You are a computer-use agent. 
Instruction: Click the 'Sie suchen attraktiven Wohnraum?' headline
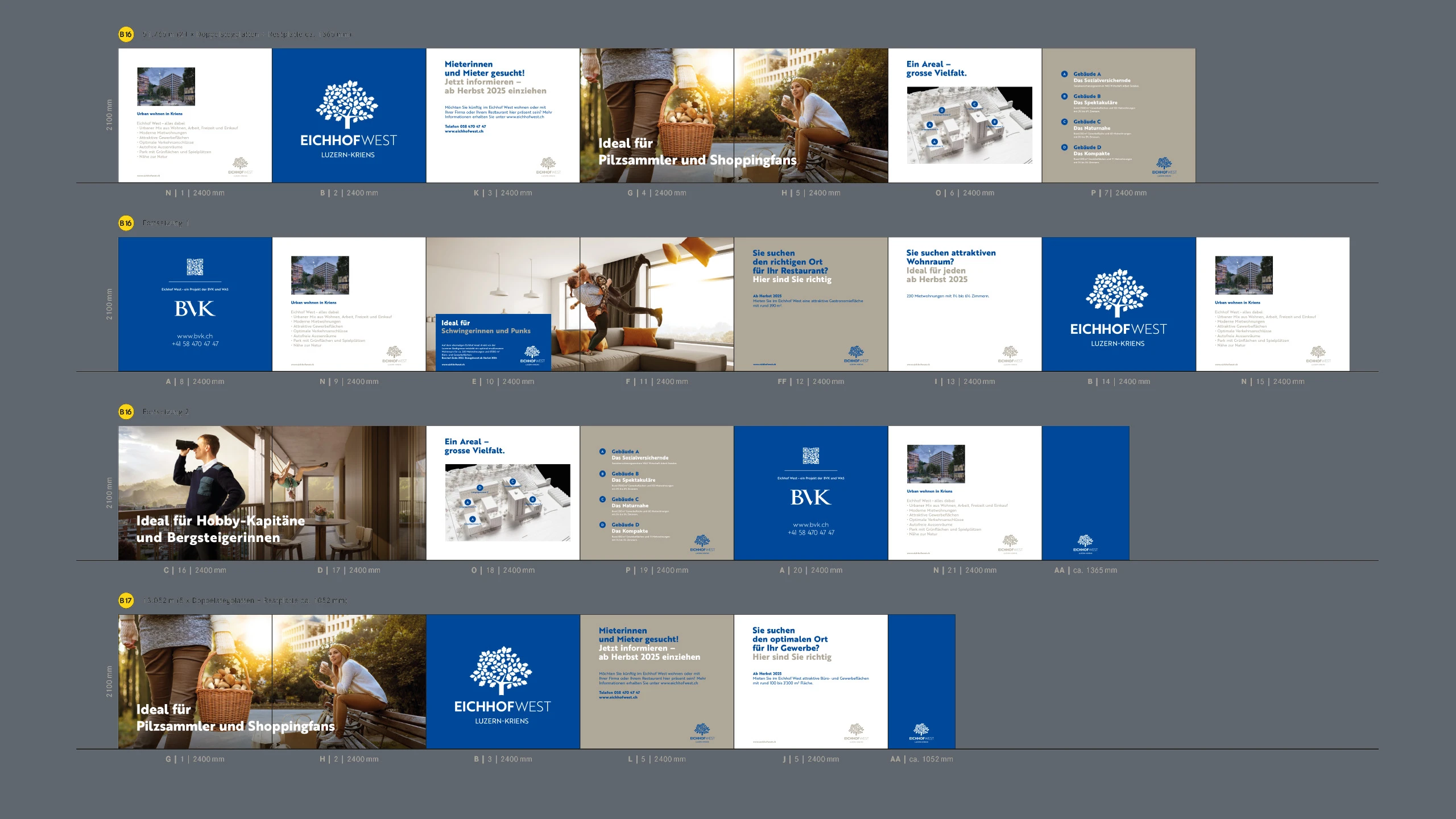tap(950, 257)
